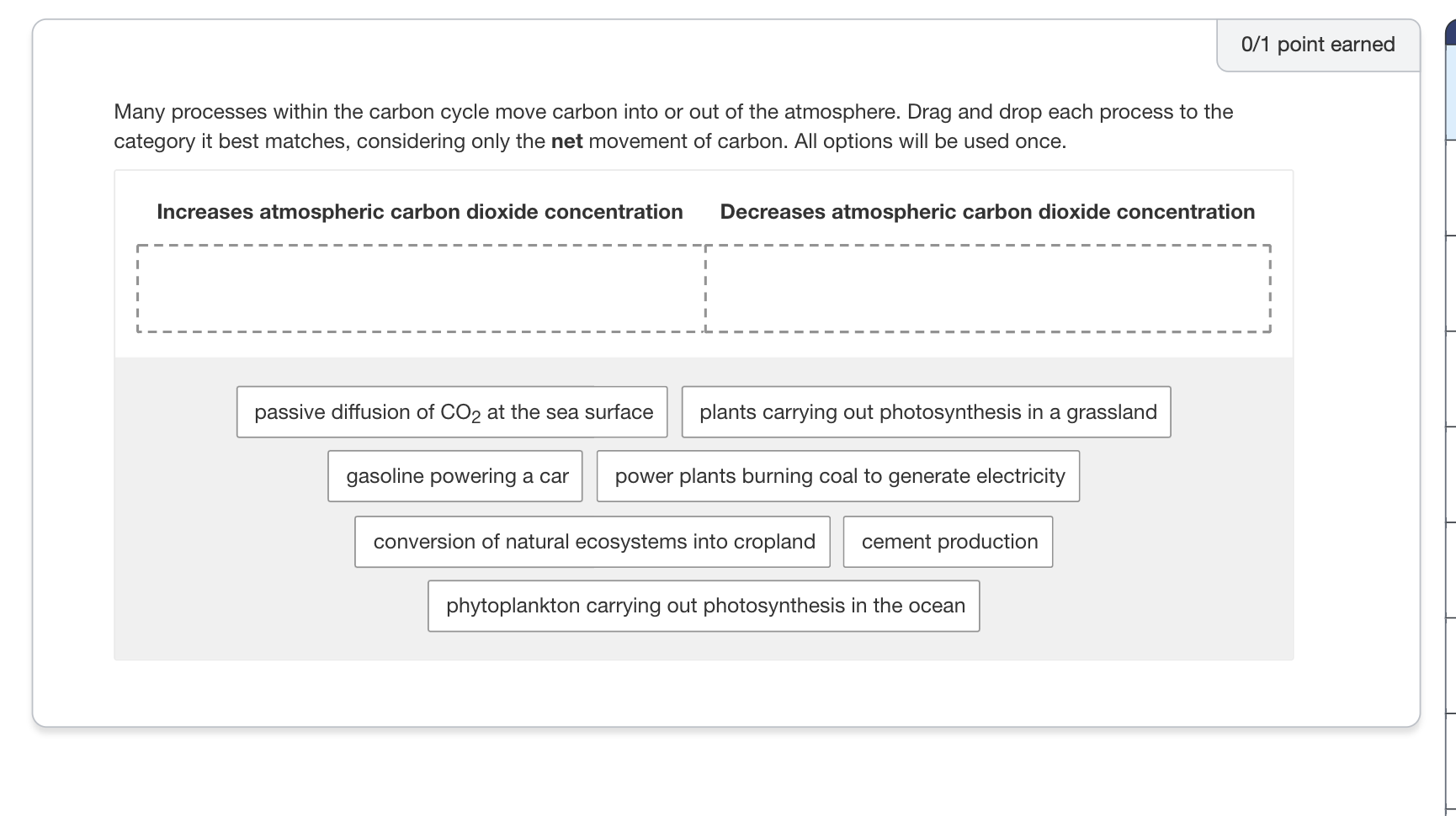Select the "passive diffusion of CO2 at the sea surface" tile
Viewport: 1456px width, 816px height.
[452, 411]
